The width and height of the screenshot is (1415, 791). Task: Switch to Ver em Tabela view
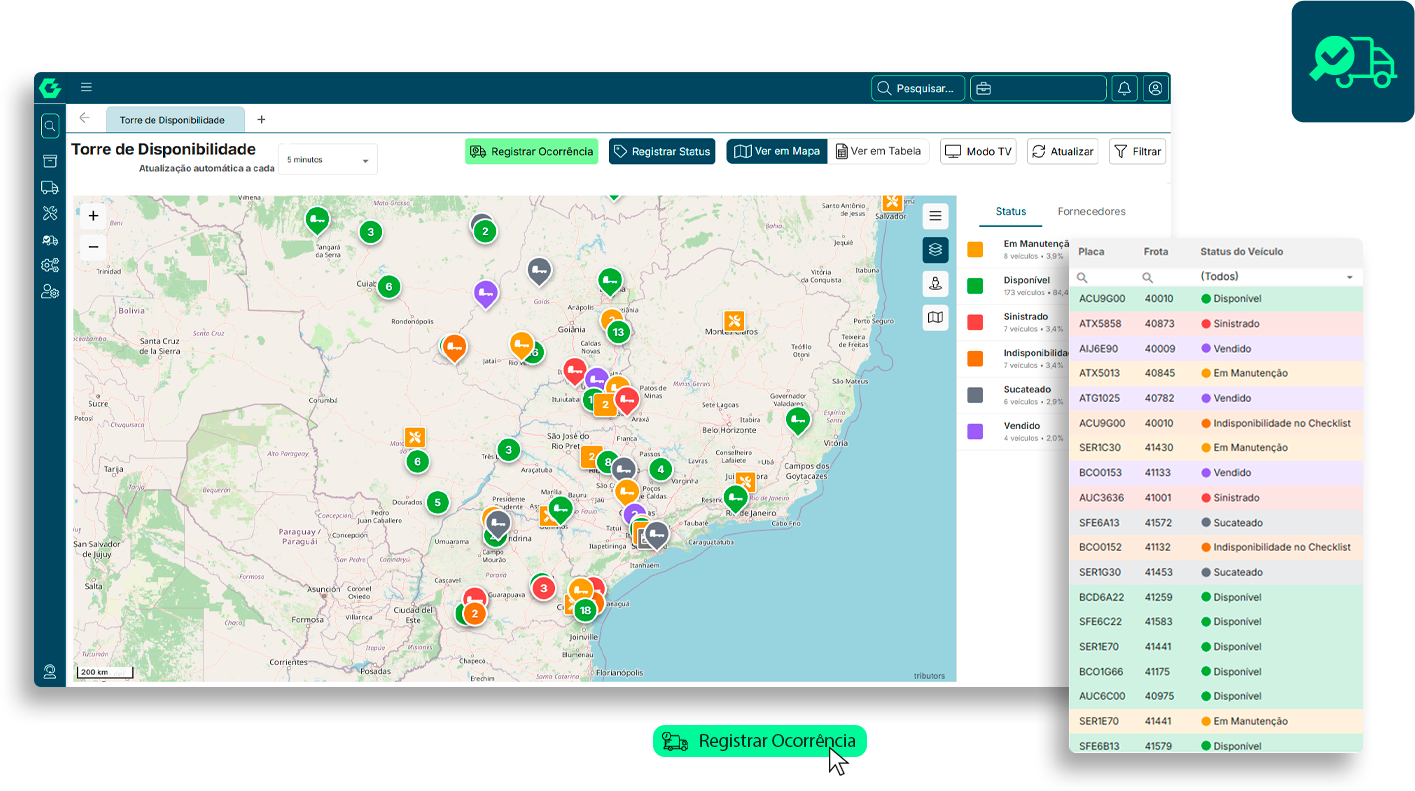click(878, 151)
